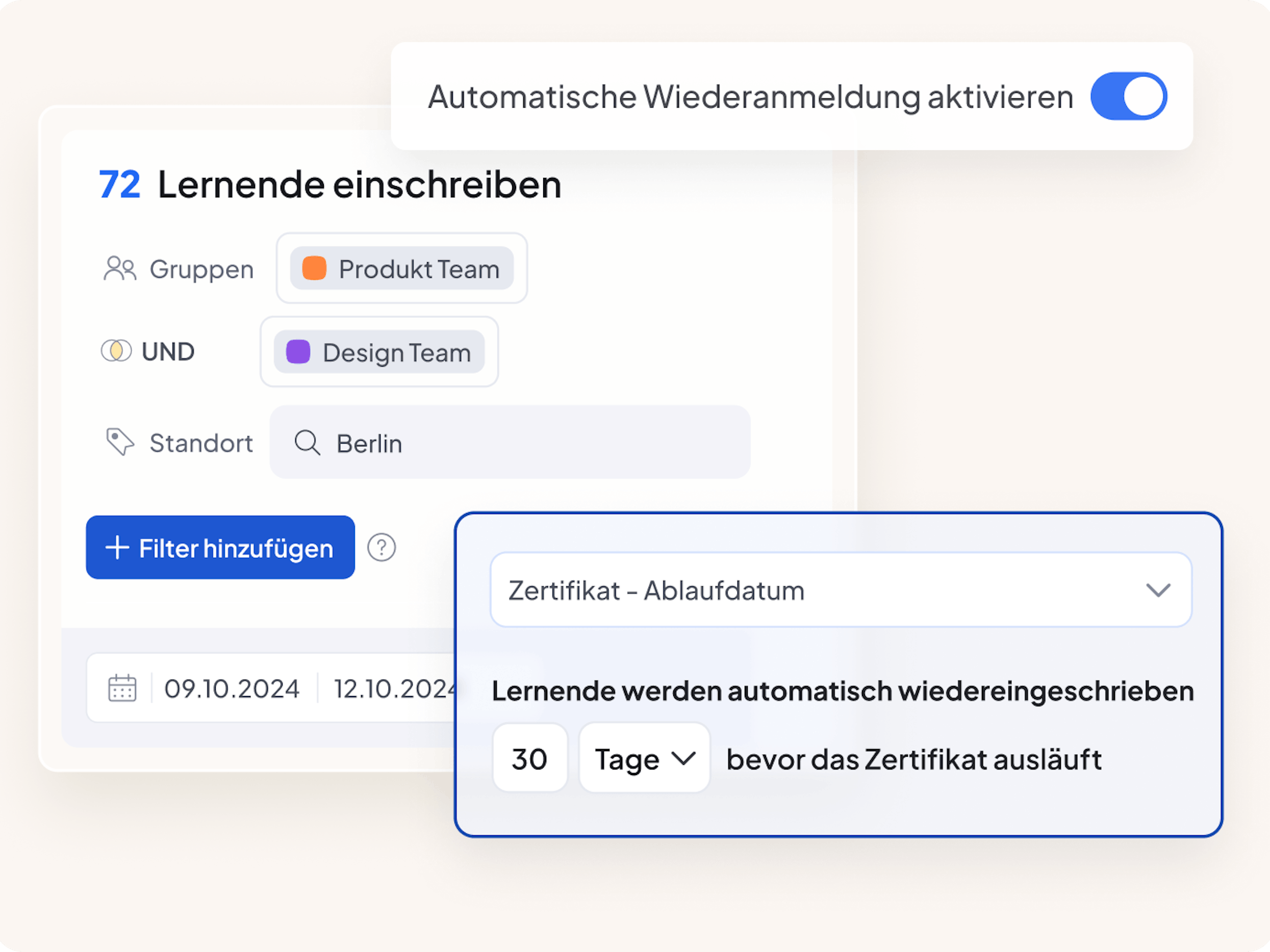The image size is (1270, 952).
Task: Edit the 30 days number field
Action: [x=529, y=759]
